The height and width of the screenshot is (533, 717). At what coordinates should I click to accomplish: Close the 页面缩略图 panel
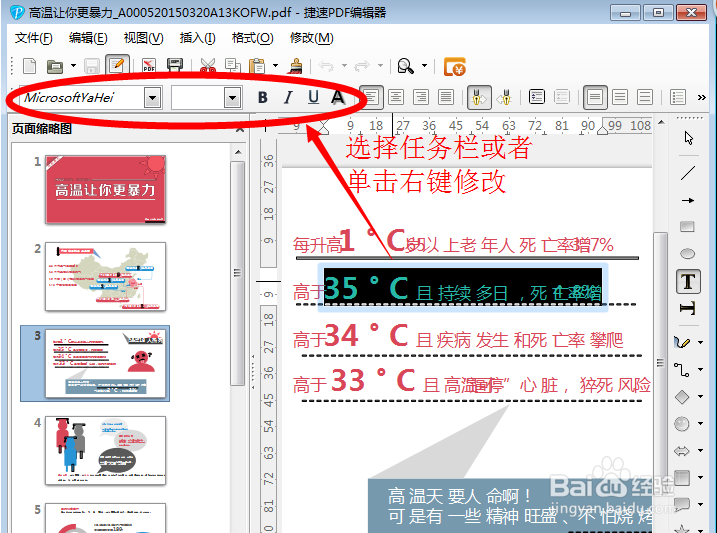[240, 129]
